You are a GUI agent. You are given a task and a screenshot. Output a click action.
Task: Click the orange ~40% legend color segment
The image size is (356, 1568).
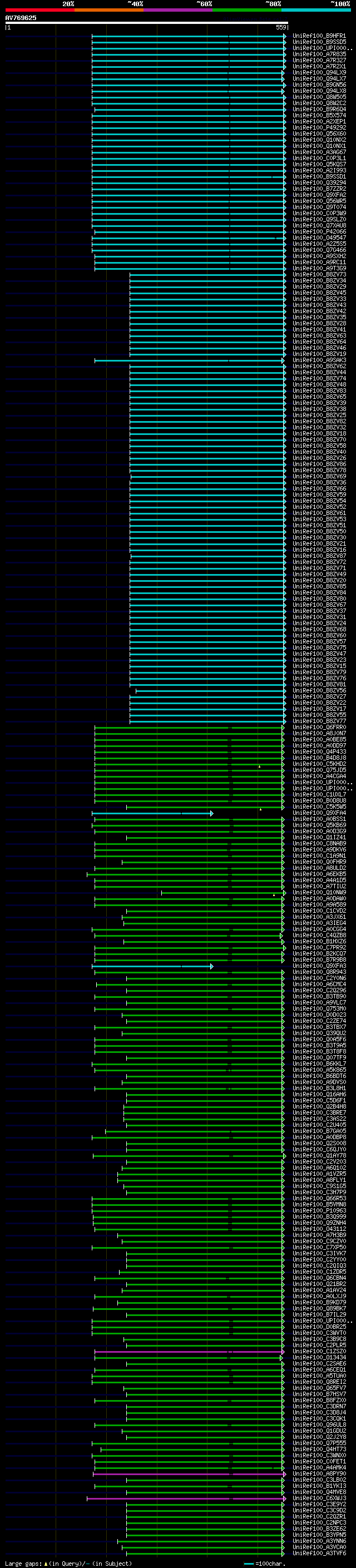tap(109, 11)
